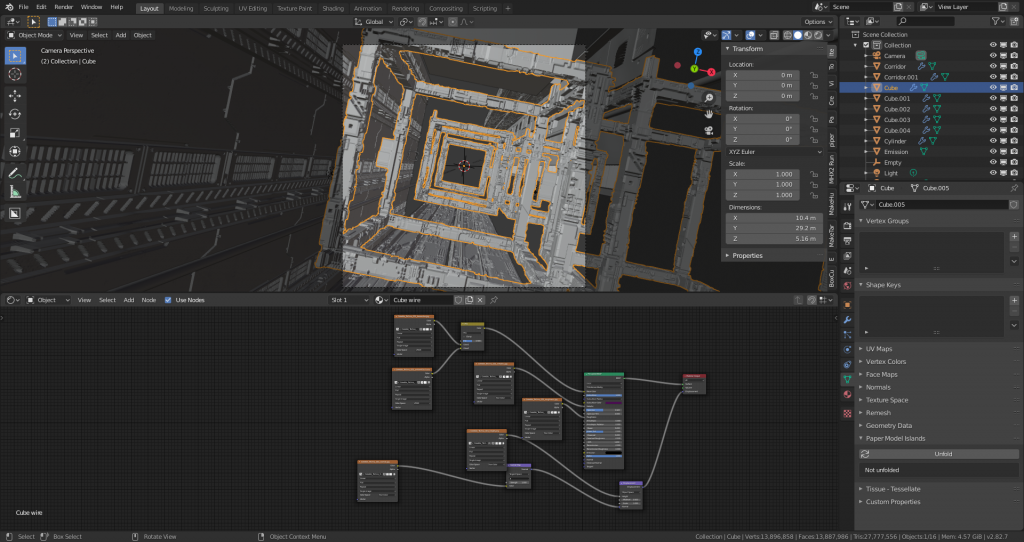Disable Light in renders via camera icon

1014,173
